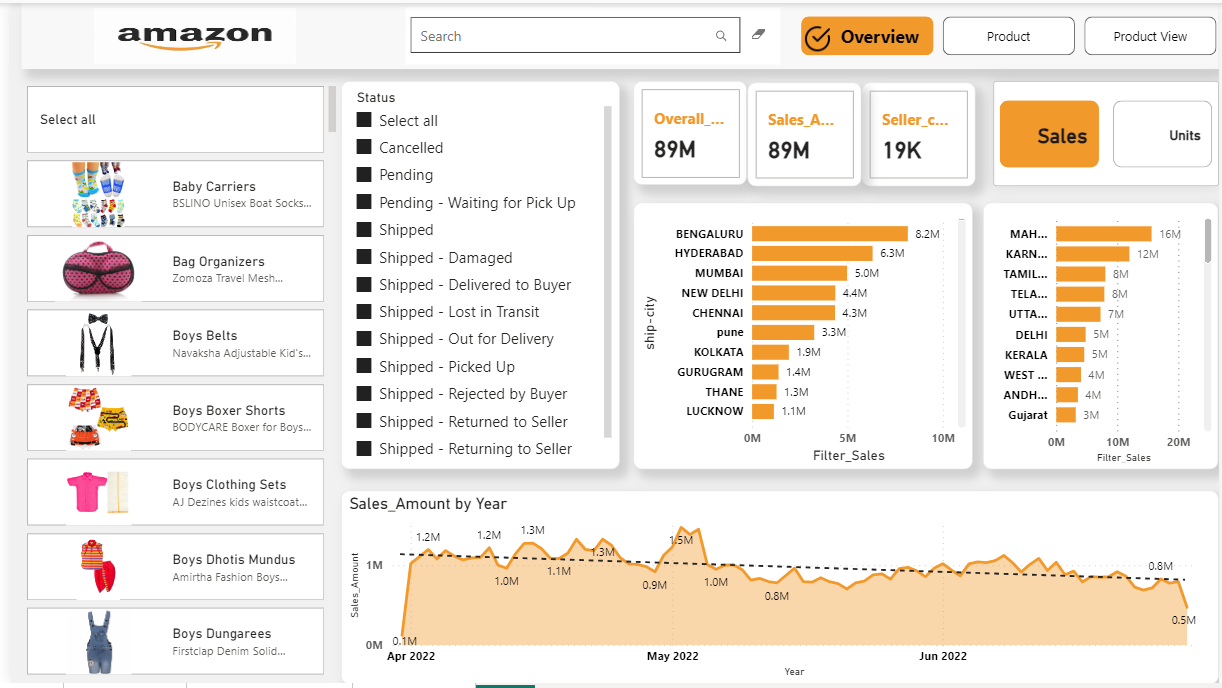Toggle the Shipped - Damaged checkbox
The height and width of the screenshot is (688, 1222).
tap(365, 258)
